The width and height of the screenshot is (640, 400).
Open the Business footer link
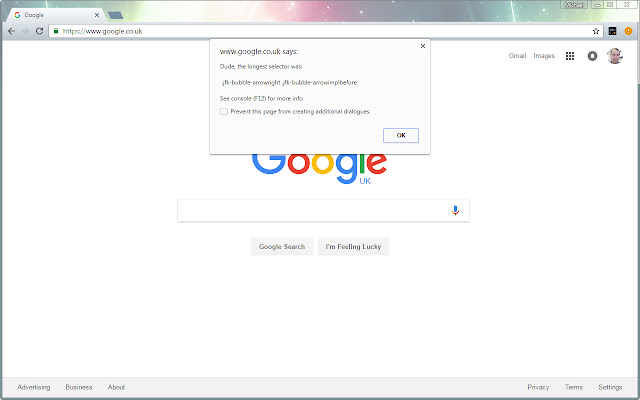pyautogui.click(x=79, y=387)
